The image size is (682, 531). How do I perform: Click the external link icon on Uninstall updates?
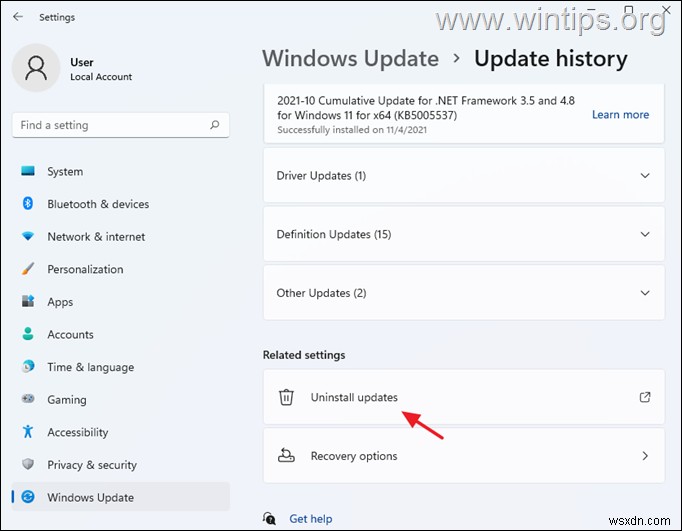[x=645, y=397]
